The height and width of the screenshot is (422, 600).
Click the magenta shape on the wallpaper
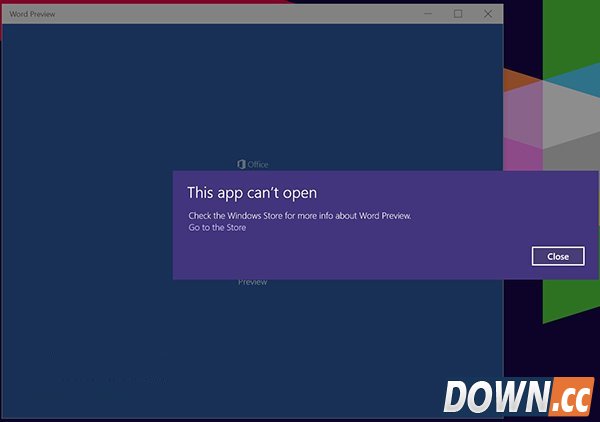point(518,152)
